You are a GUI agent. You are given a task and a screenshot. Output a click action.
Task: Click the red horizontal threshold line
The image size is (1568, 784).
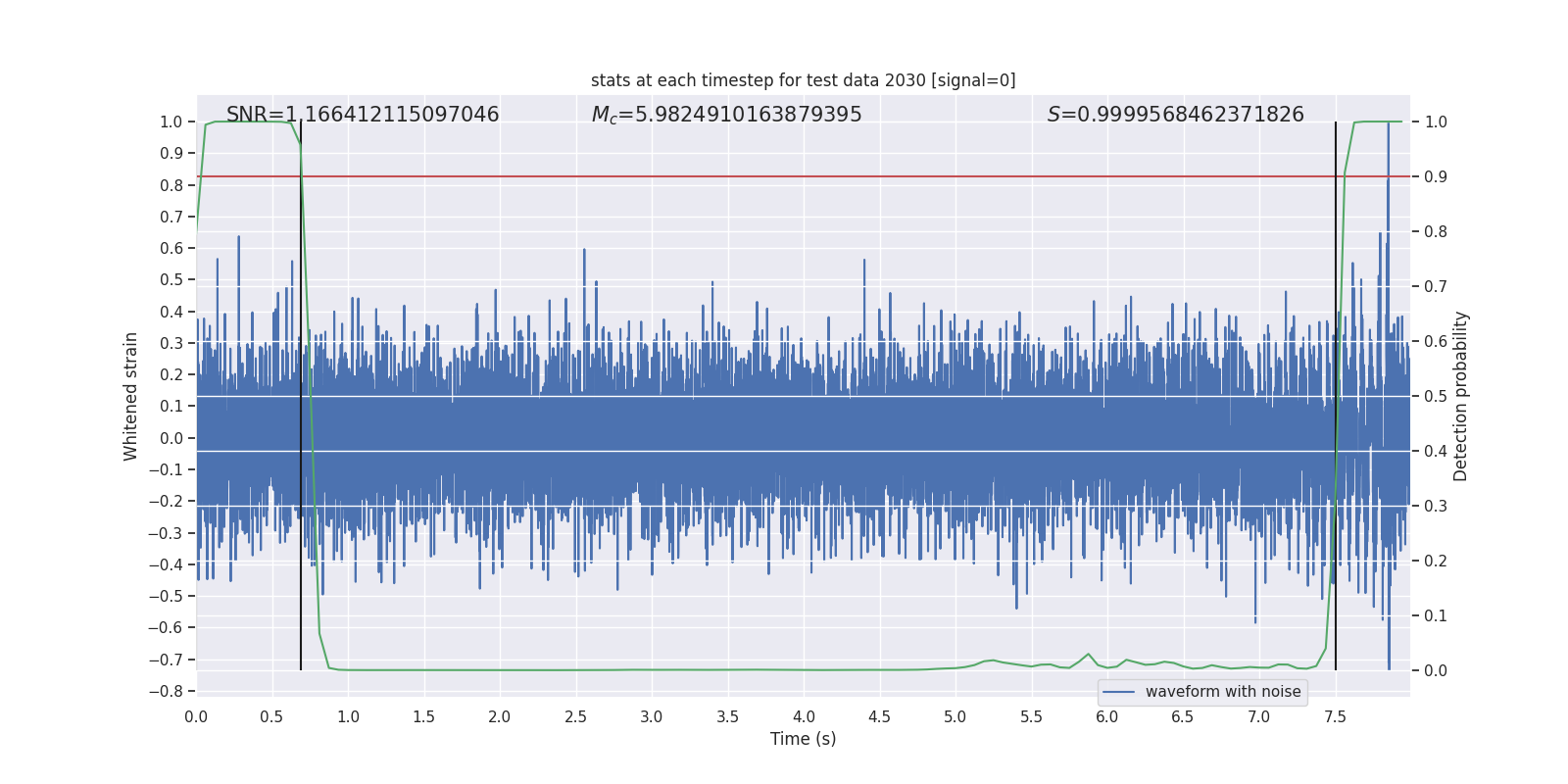[x=784, y=176]
